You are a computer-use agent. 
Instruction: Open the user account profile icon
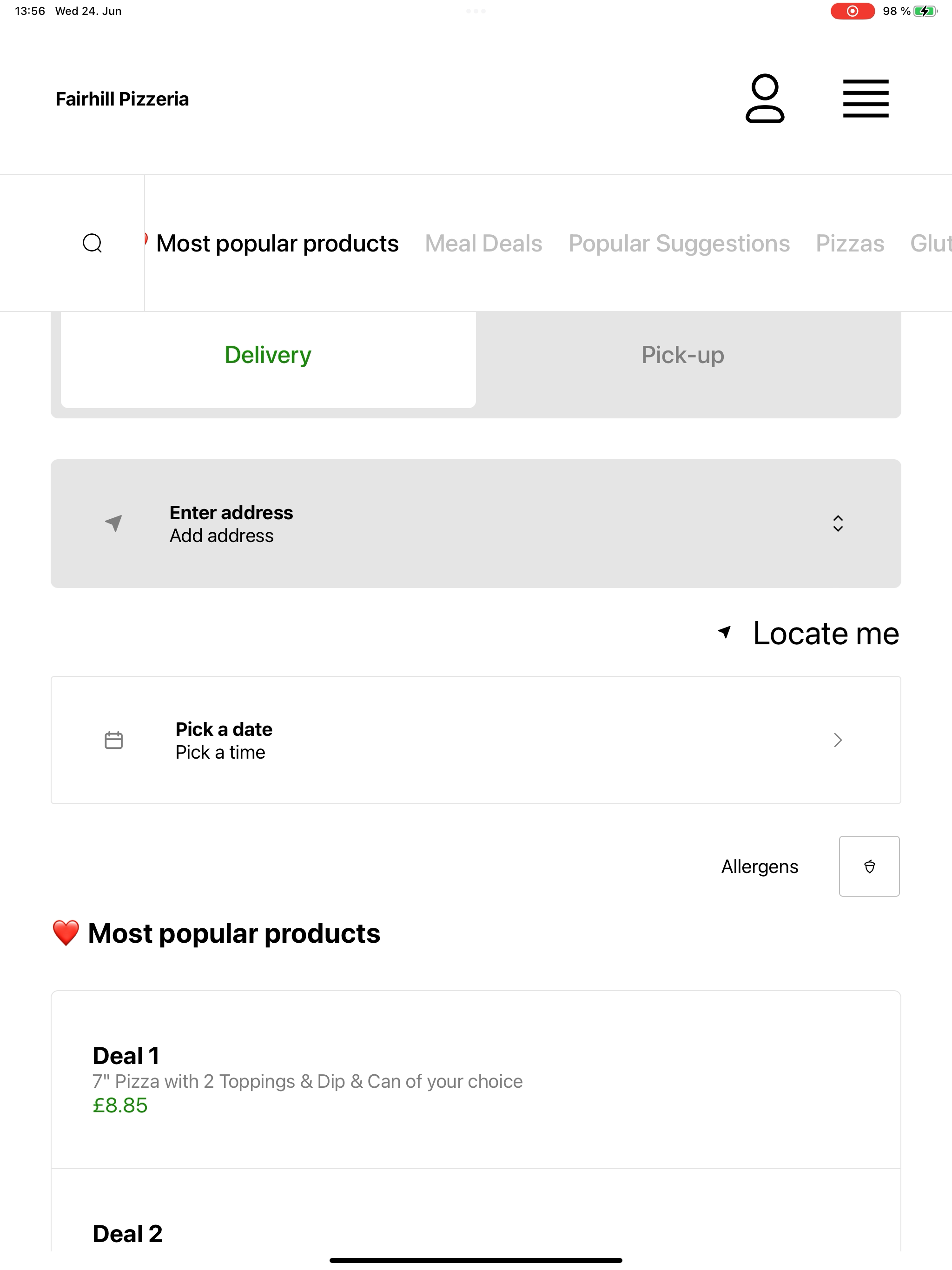[x=765, y=98]
